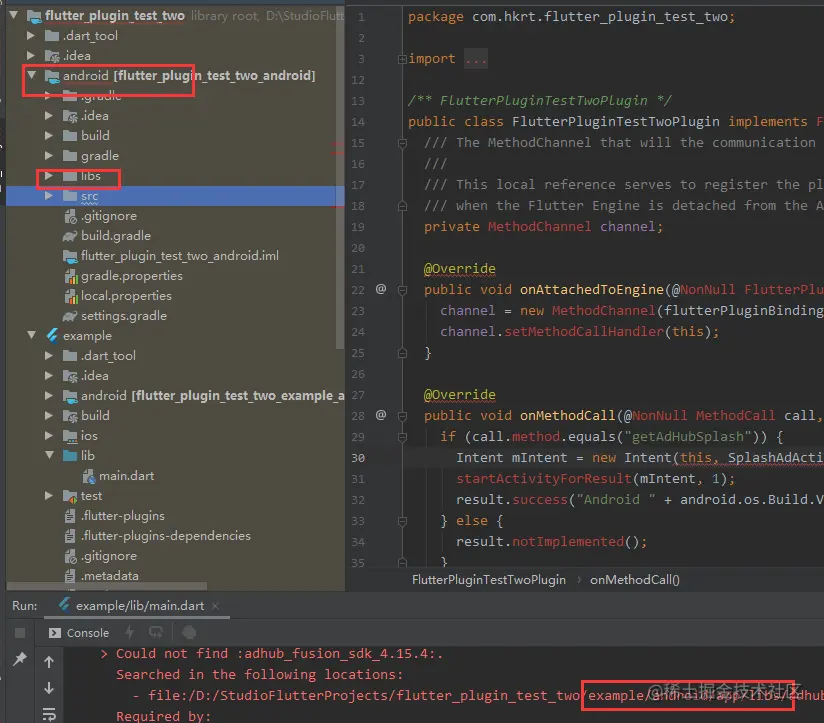The height and width of the screenshot is (723, 824).
Task: Stop the running process
Action: 20,633
